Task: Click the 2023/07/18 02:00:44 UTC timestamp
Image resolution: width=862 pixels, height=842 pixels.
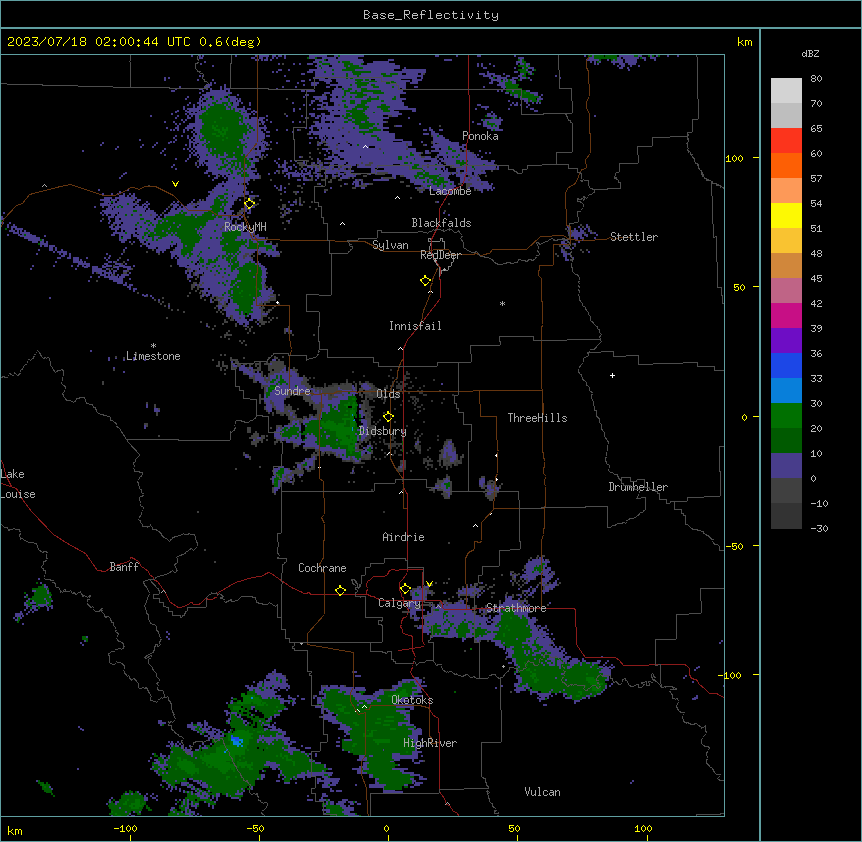Action: pyautogui.click(x=134, y=42)
